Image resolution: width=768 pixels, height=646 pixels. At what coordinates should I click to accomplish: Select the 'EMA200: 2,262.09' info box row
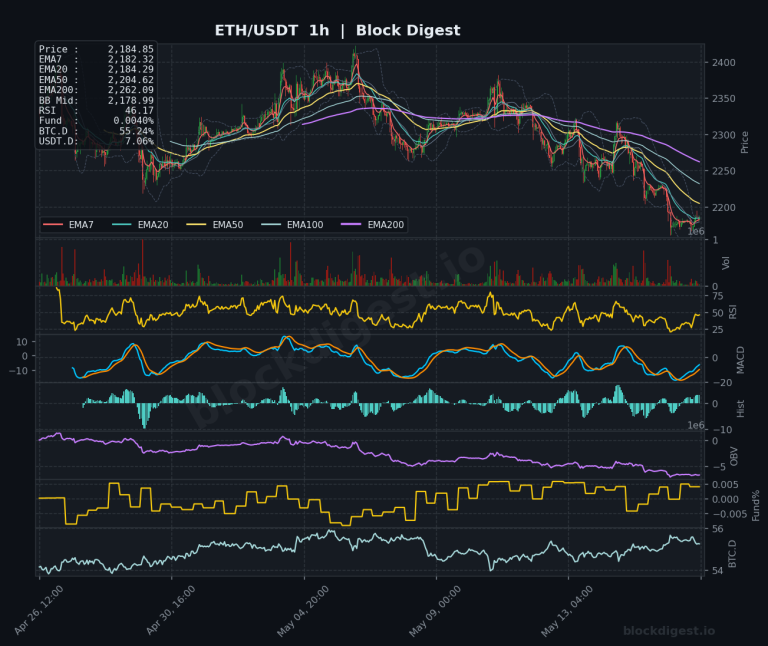(x=96, y=90)
